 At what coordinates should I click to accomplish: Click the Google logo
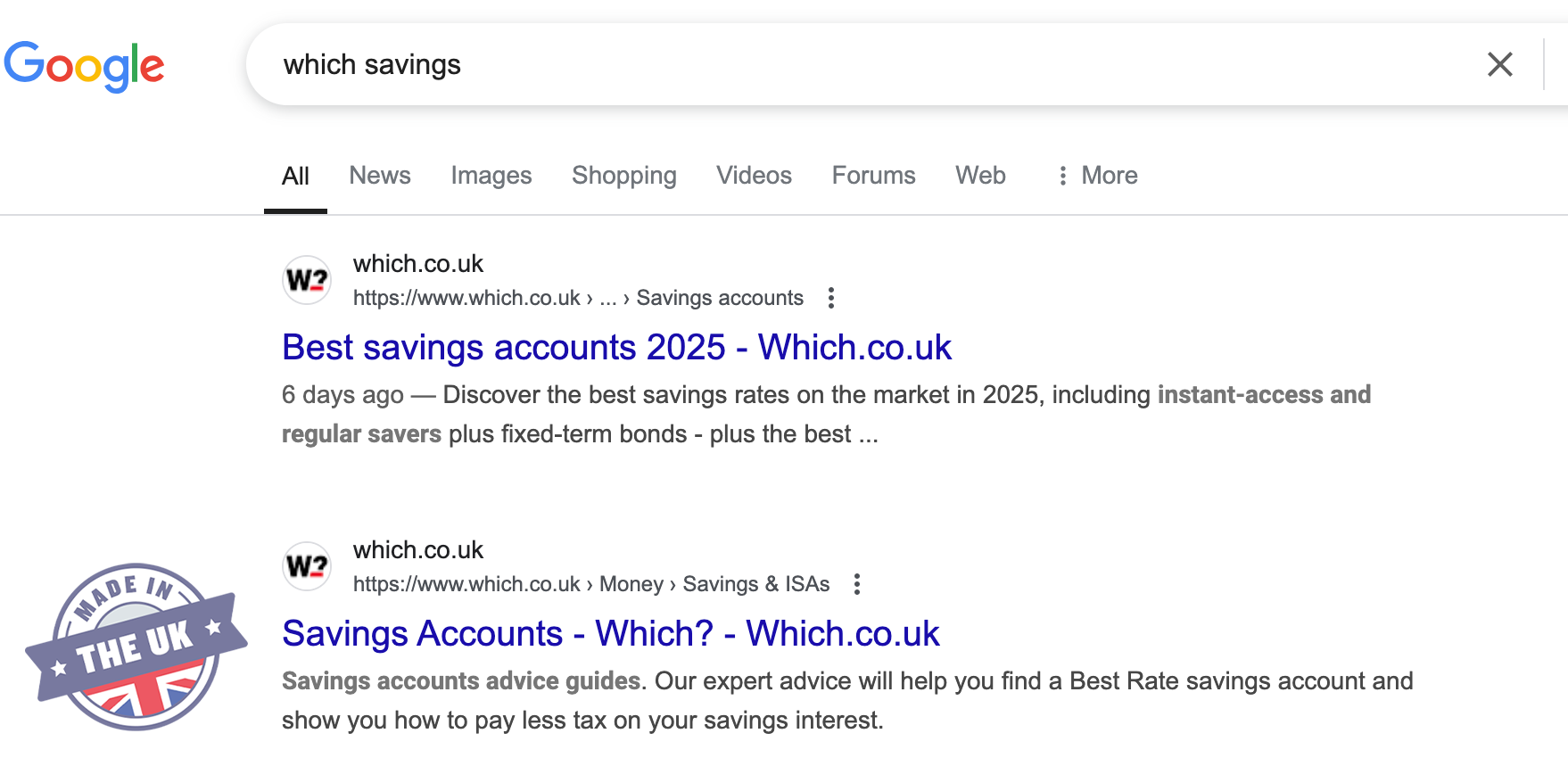pyautogui.click(x=85, y=65)
